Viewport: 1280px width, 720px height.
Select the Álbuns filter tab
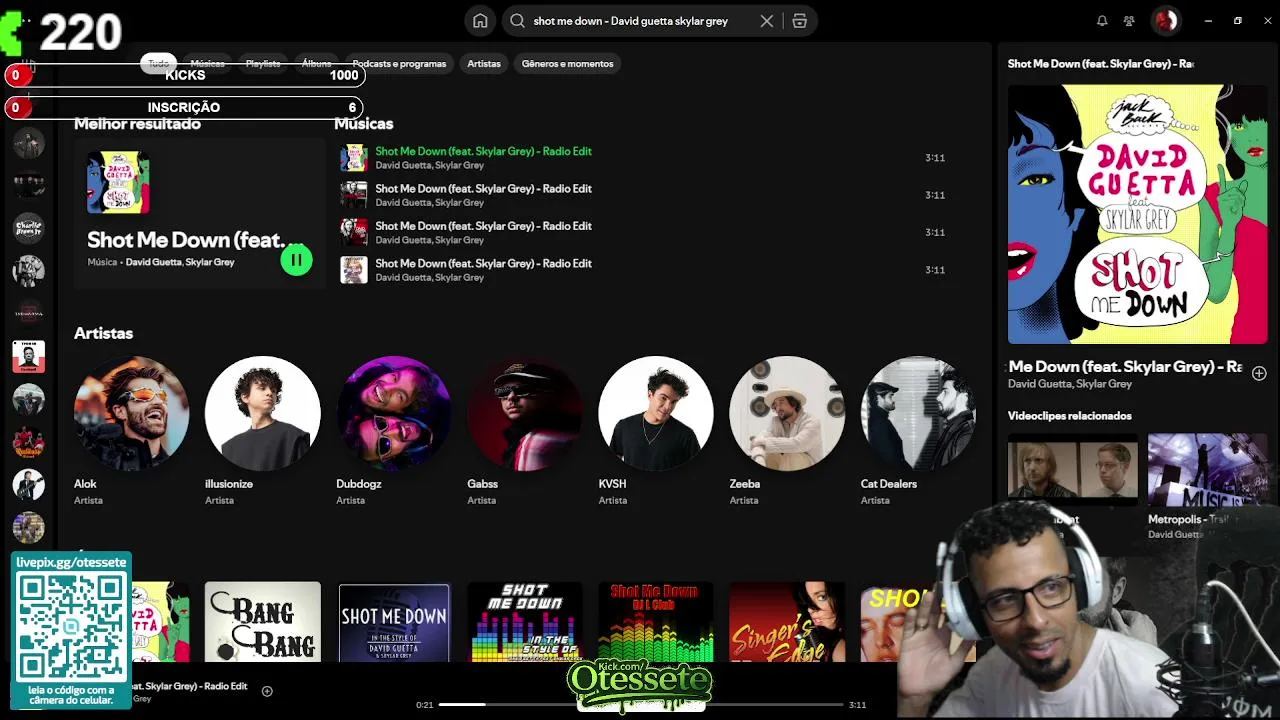316,64
